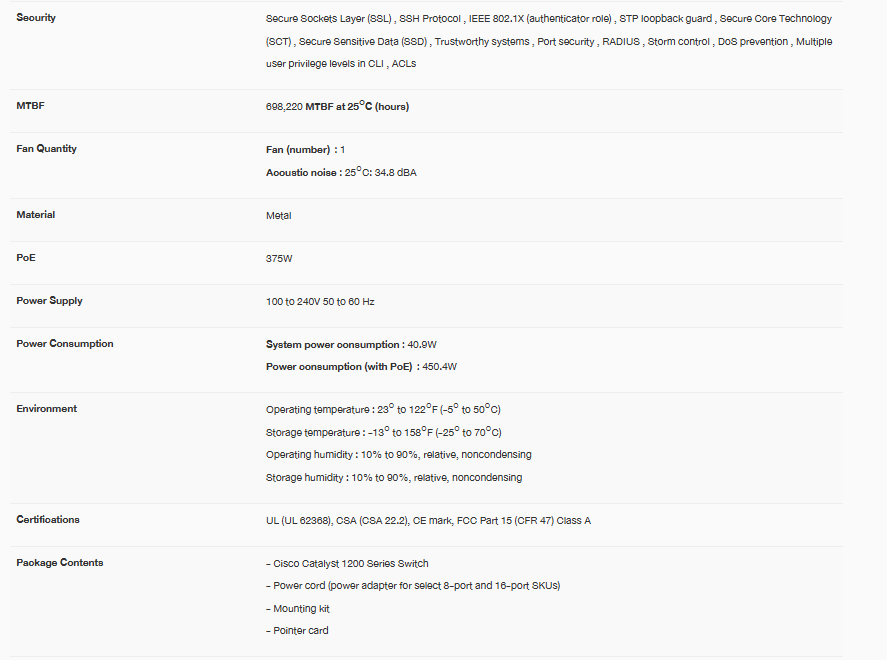Select the Power Supply label
Image resolution: width=887 pixels, height=660 pixels.
[49, 301]
